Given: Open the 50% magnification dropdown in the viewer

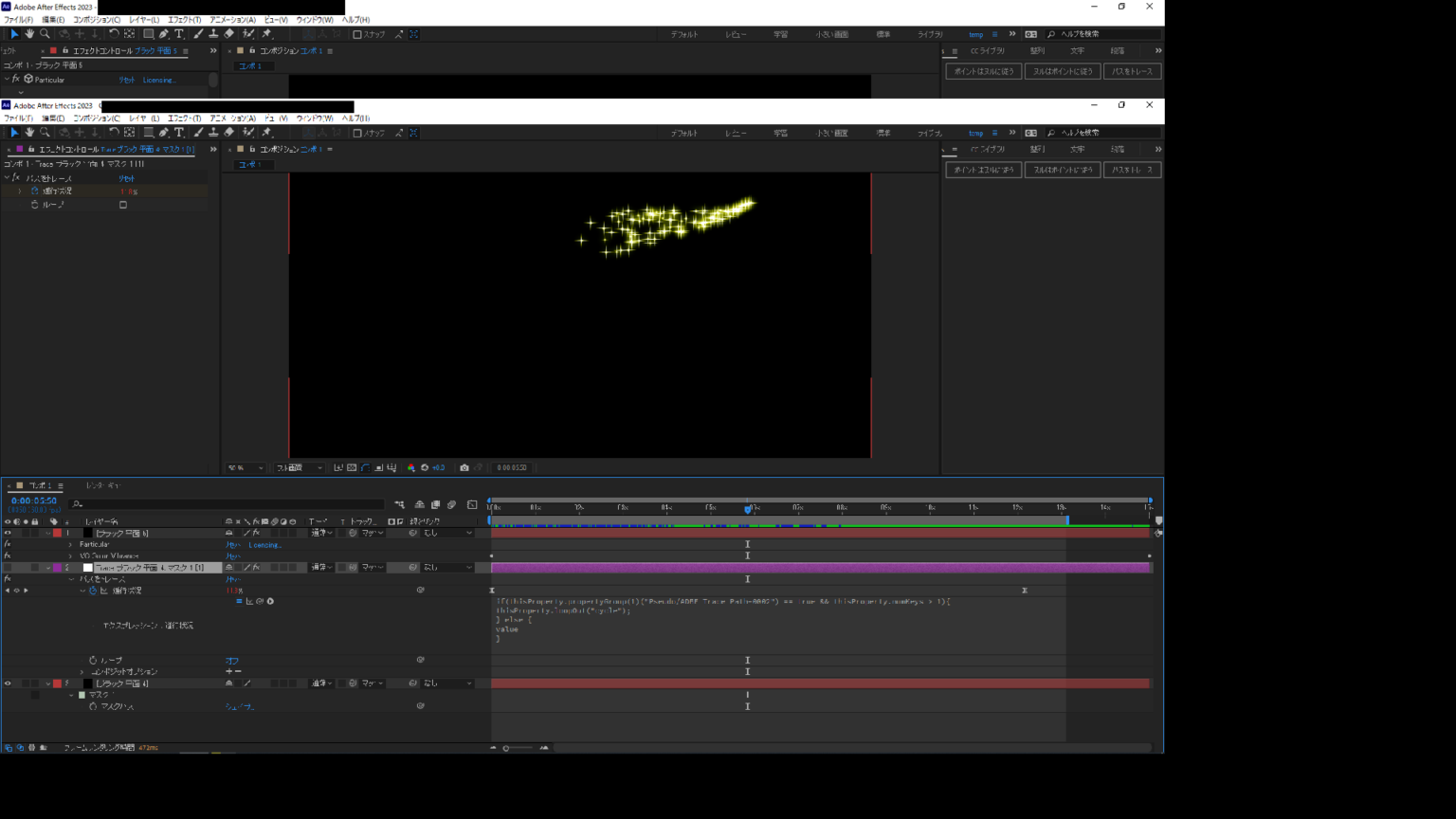Looking at the screenshot, I should click(x=246, y=467).
